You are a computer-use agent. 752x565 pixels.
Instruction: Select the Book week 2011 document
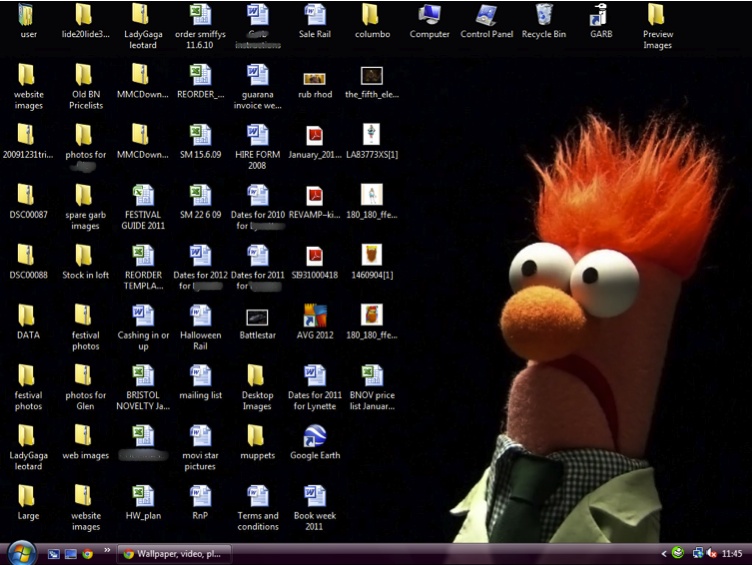coord(315,508)
